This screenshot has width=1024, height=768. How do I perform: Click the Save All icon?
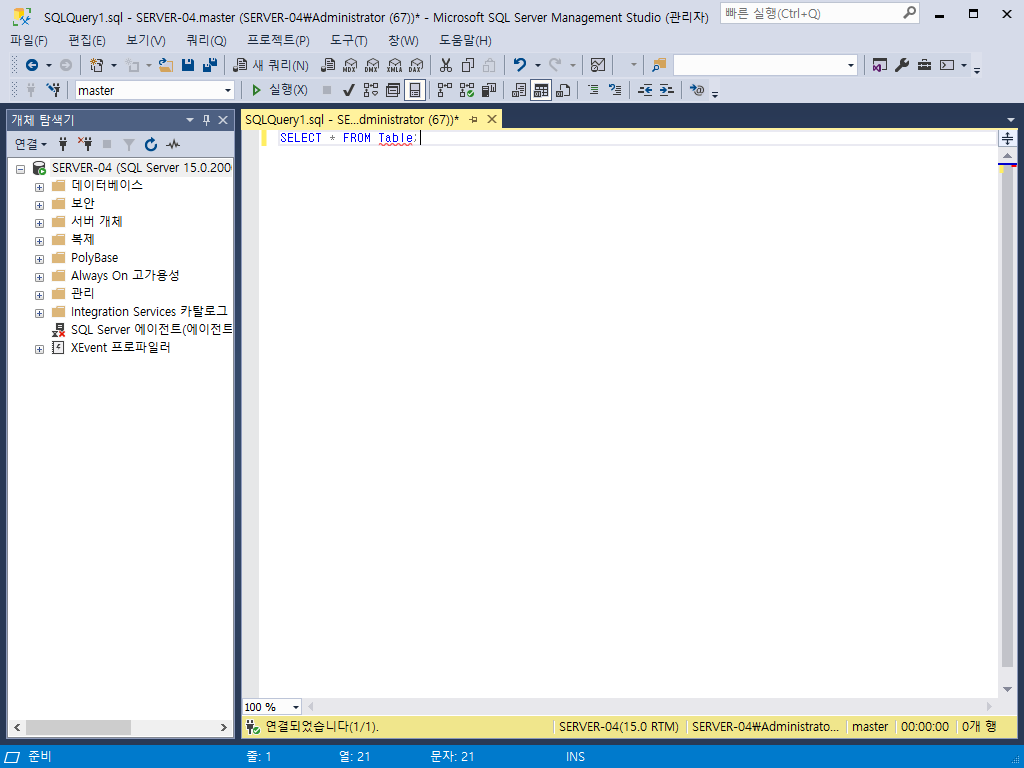pyautogui.click(x=210, y=65)
